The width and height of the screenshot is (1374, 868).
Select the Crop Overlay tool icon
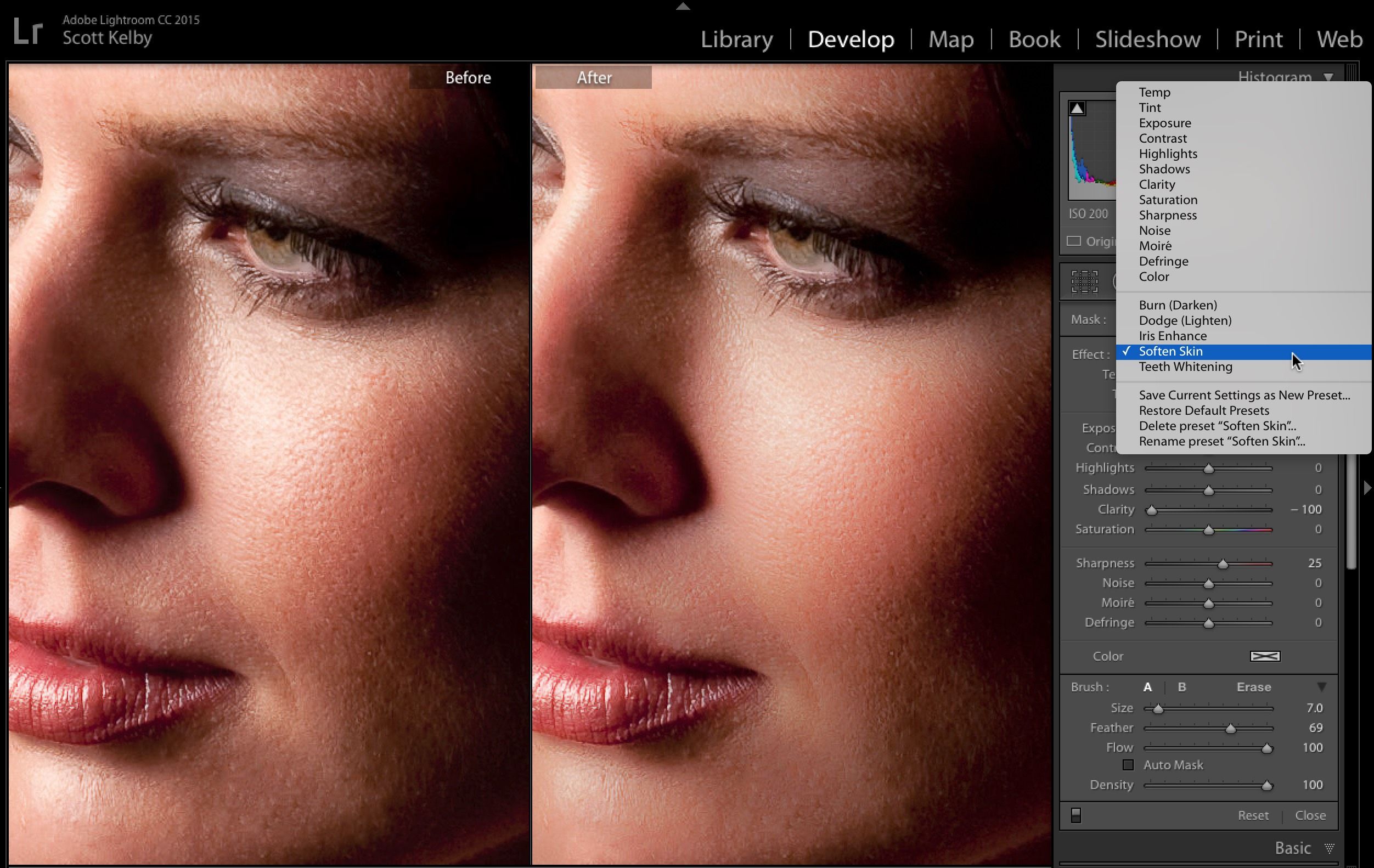1084,281
